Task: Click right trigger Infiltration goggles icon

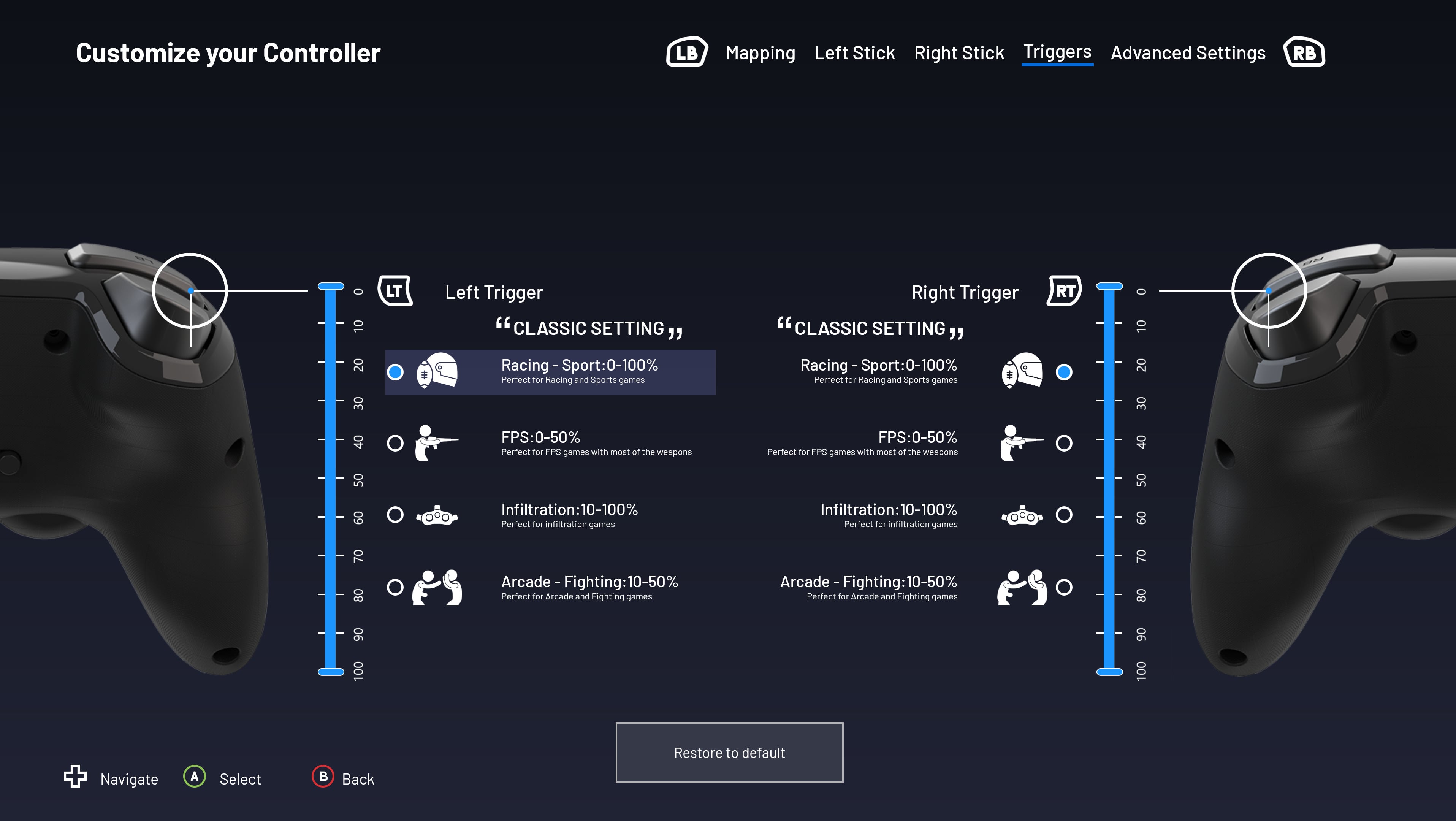Action: click(1022, 515)
